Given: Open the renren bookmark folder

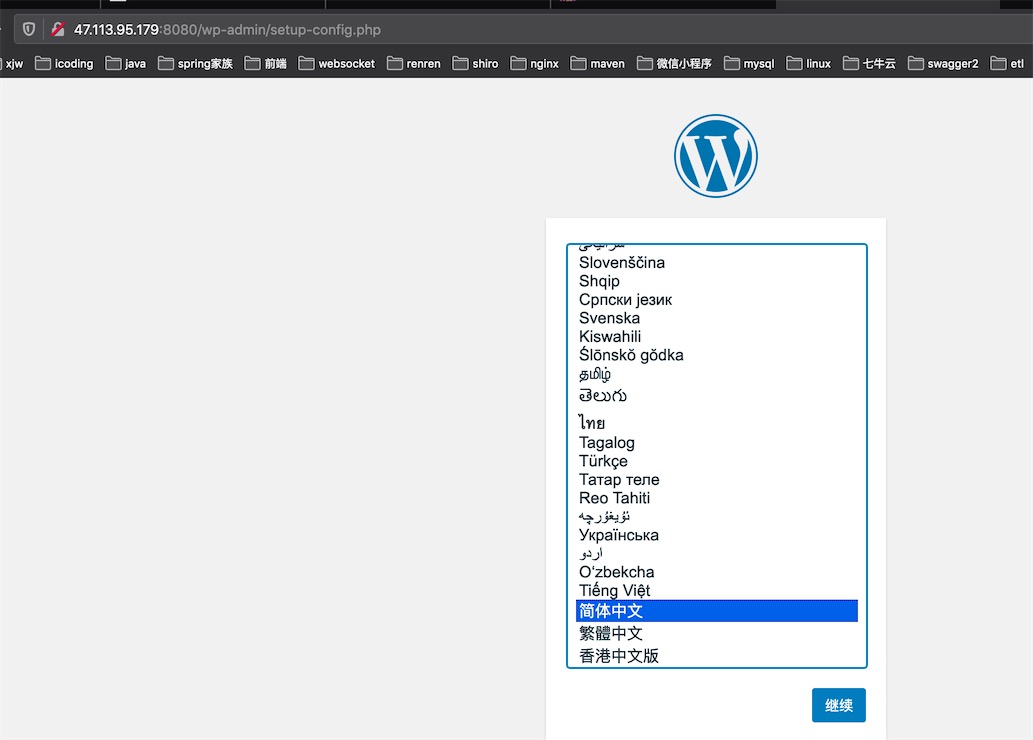Looking at the screenshot, I should point(414,63).
